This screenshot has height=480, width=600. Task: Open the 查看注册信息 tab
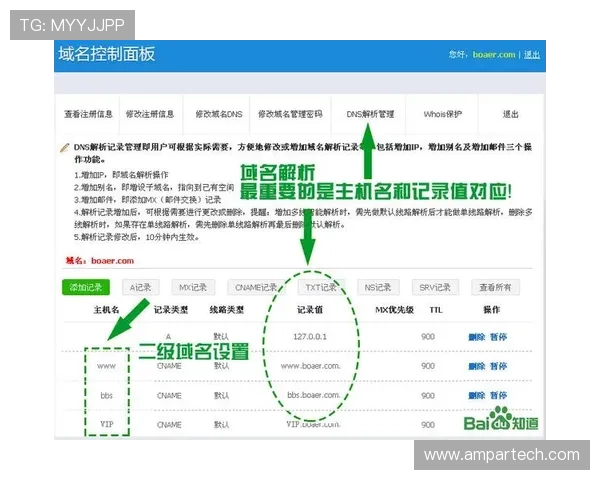click(x=88, y=114)
